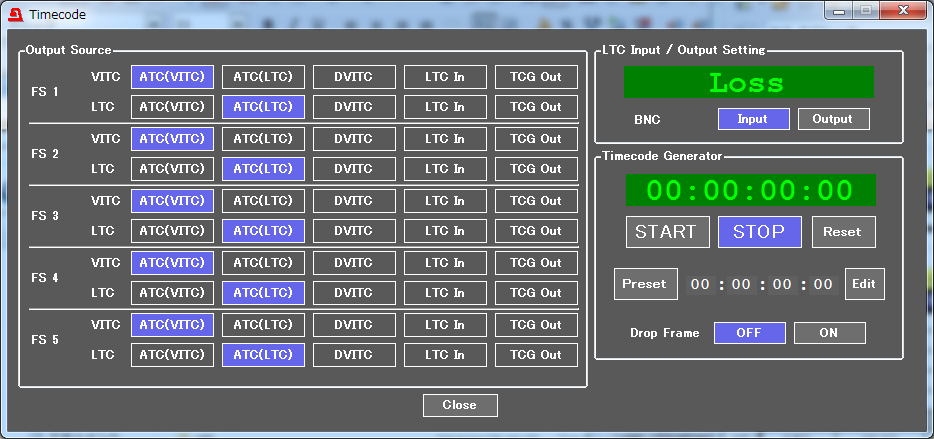Turn Drop Frame ON
Screen dimensions: 934x439
coord(829,333)
